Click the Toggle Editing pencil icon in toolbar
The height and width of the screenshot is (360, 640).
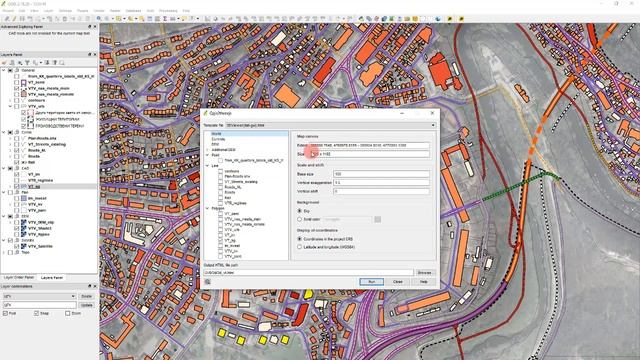point(14,19)
